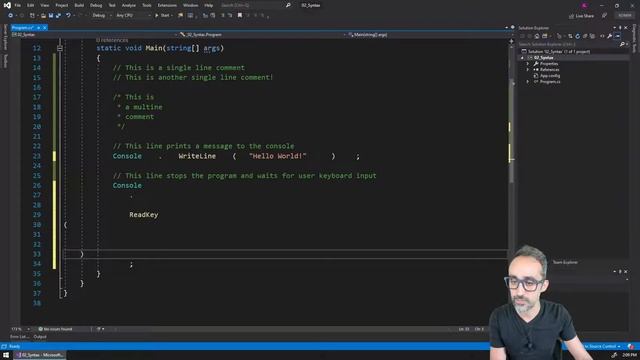Collapse the Main method outlining toggle
This screenshot has height=360, width=640.
coord(60,48)
